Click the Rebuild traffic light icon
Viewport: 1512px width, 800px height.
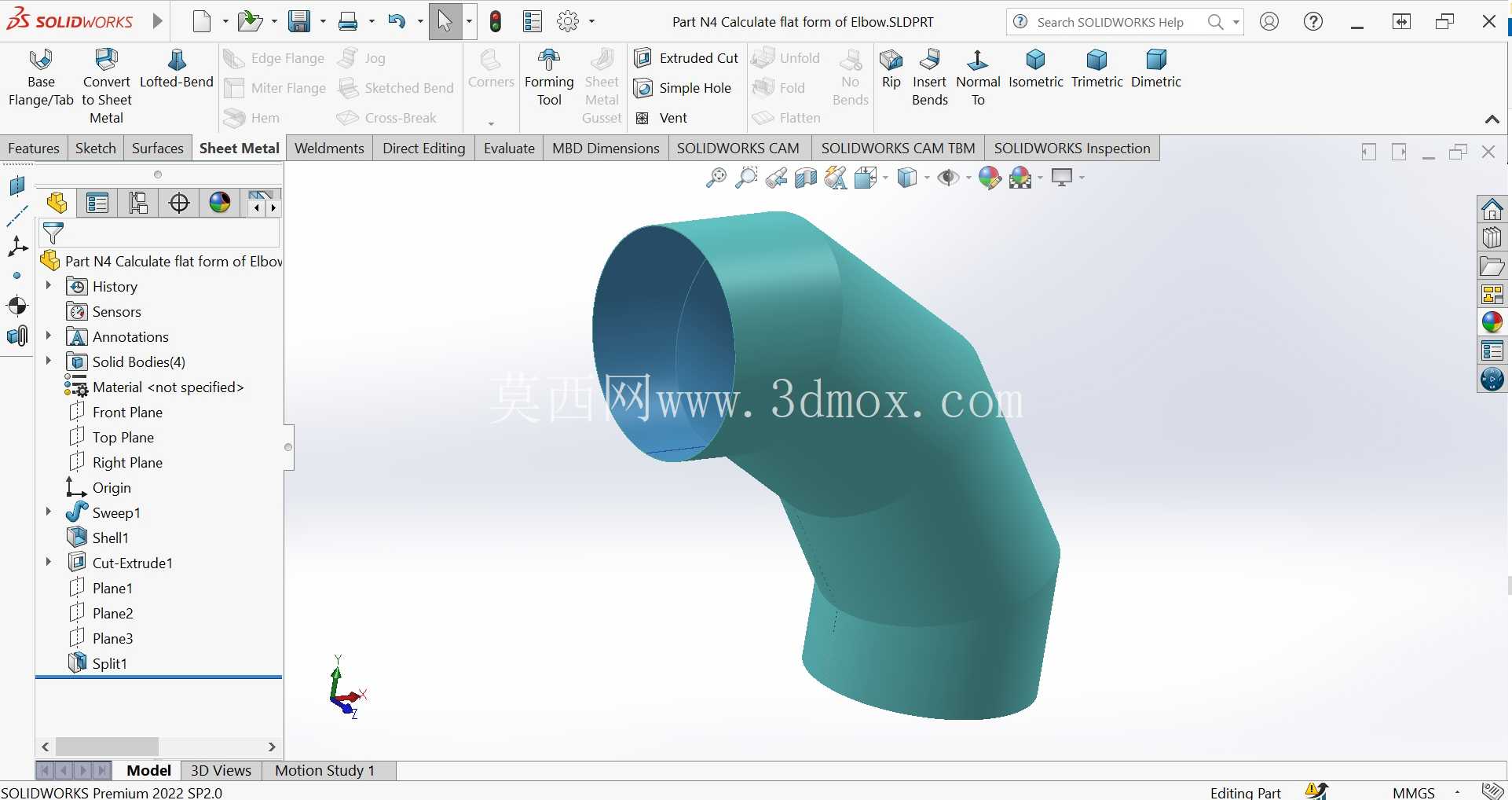point(496,21)
